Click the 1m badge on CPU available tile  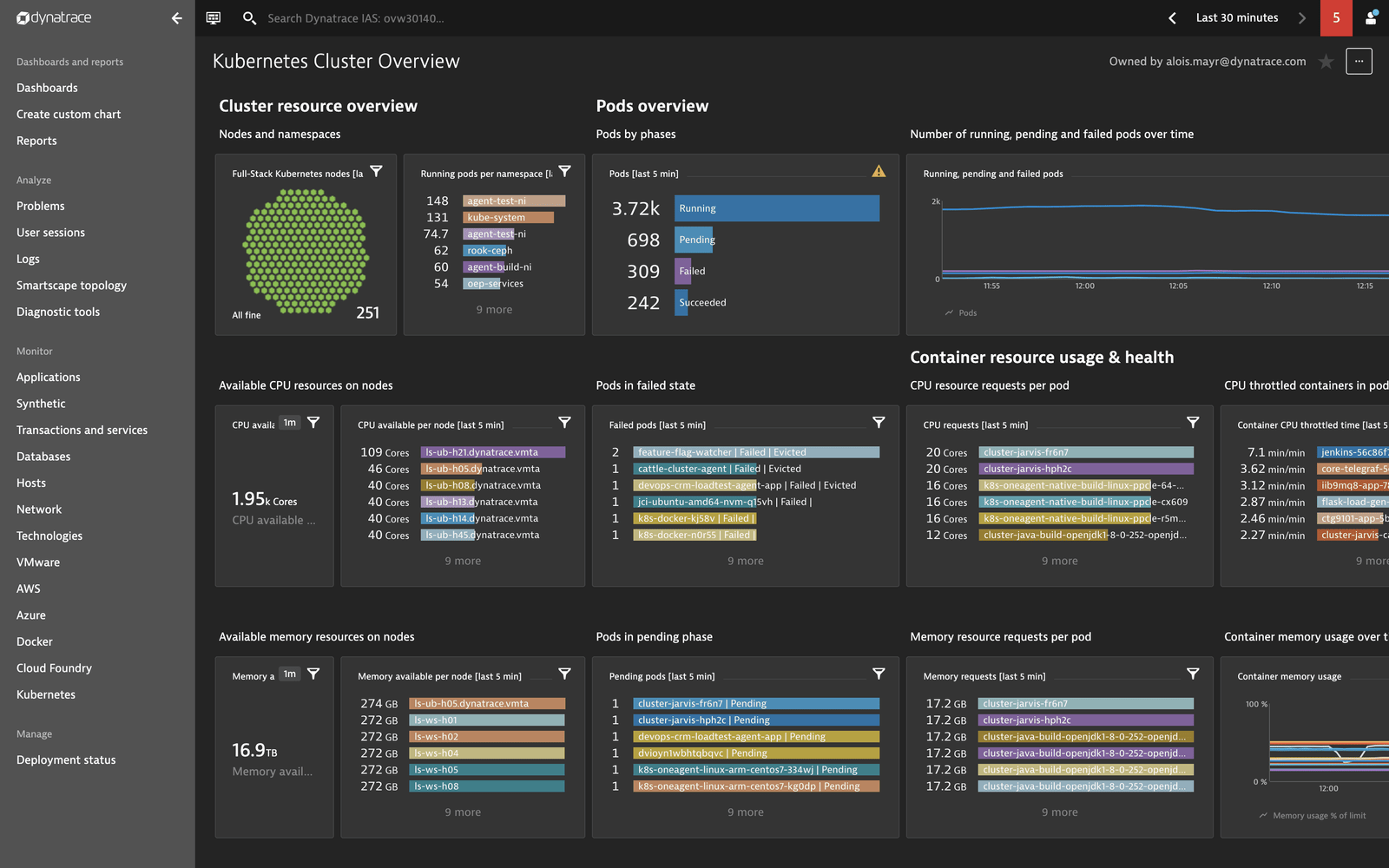[x=290, y=423]
